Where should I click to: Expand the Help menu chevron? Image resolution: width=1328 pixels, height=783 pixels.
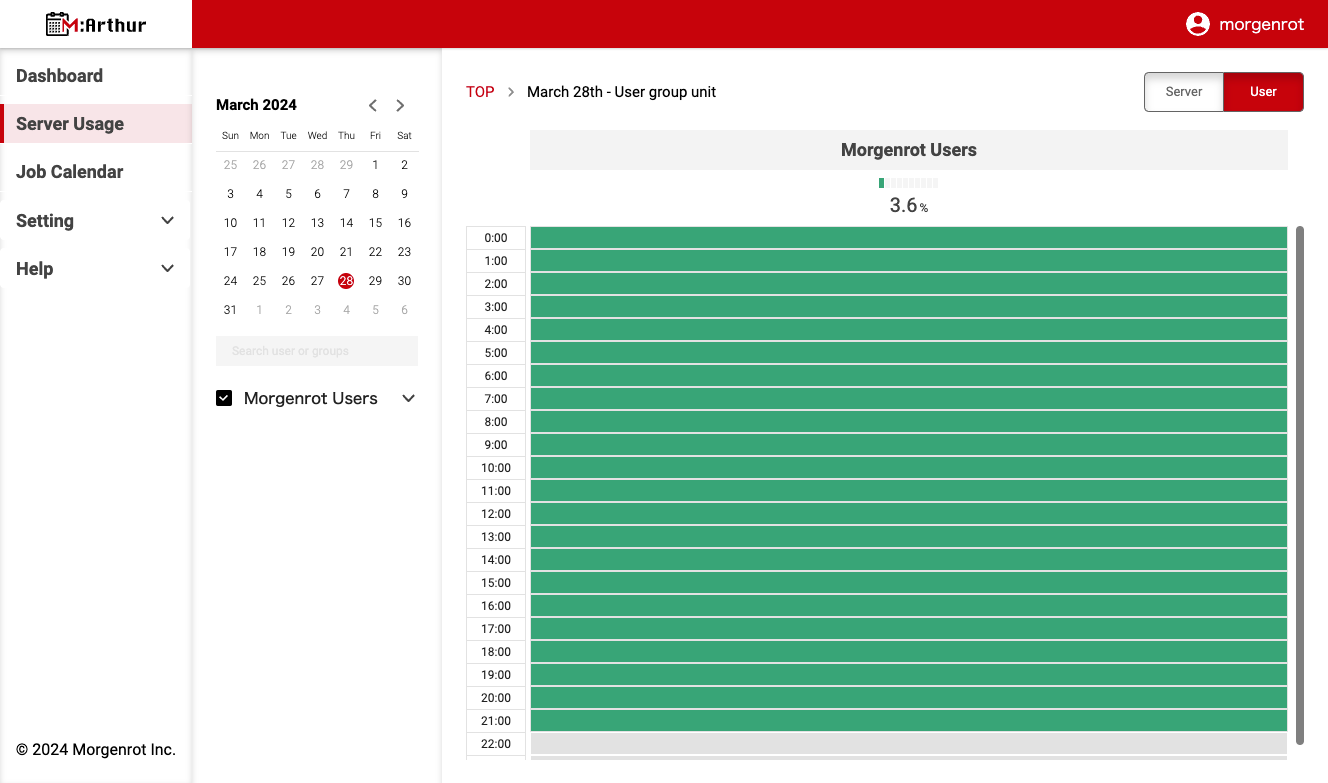pyautogui.click(x=167, y=269)
